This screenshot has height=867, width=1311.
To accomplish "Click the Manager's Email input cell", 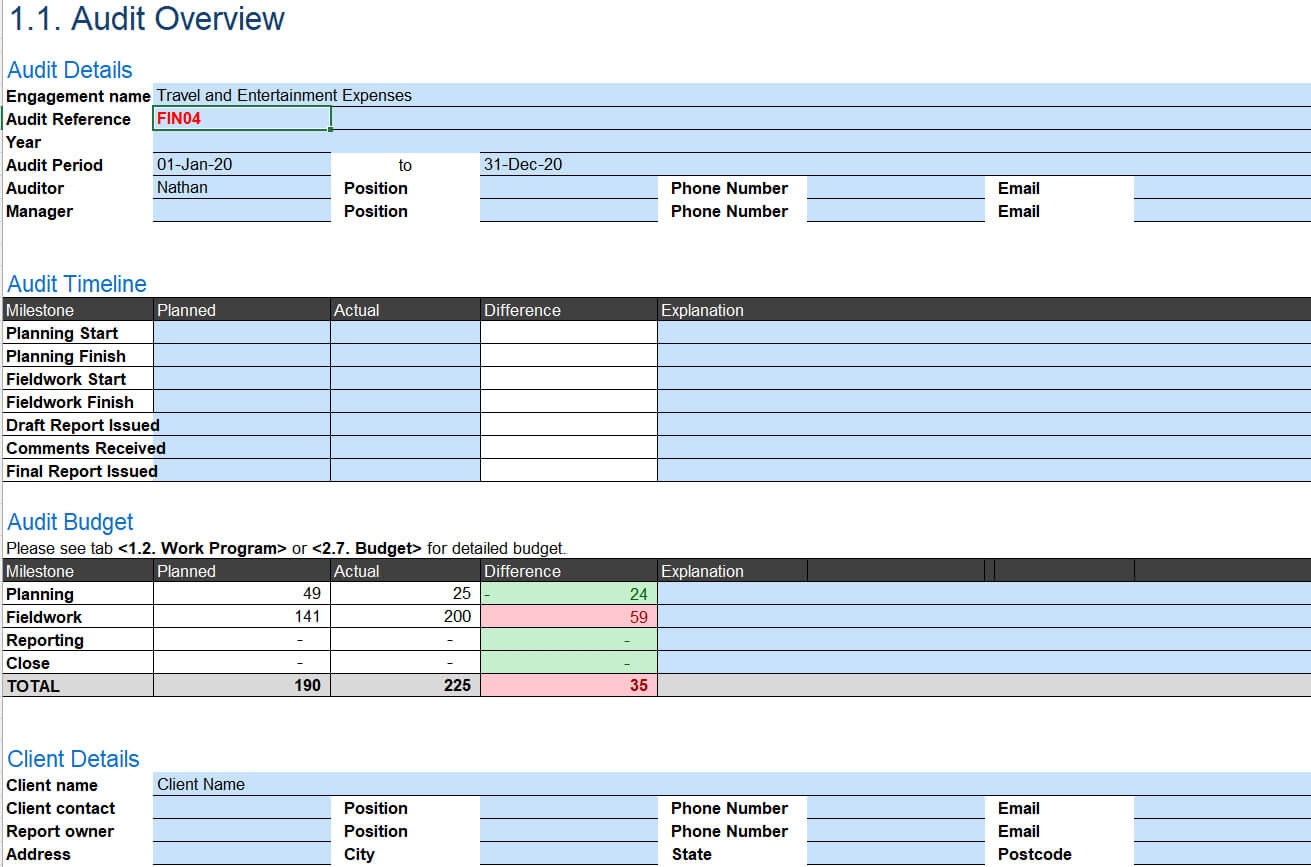I will [x=1222, y=211].
